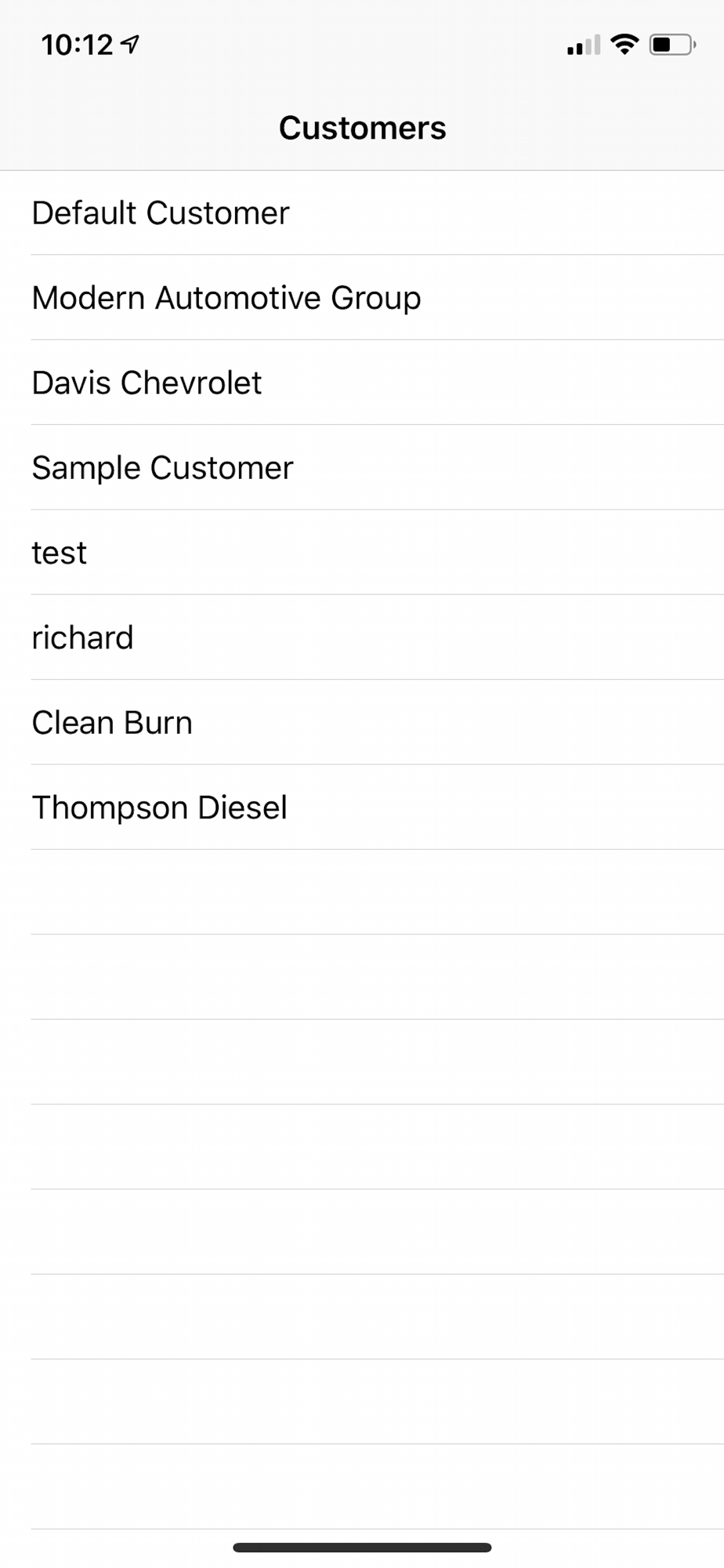Viewport: 724px width, 1568px height.
Task: Open Davis Chevrolet customer
Action: pos(147,383)
